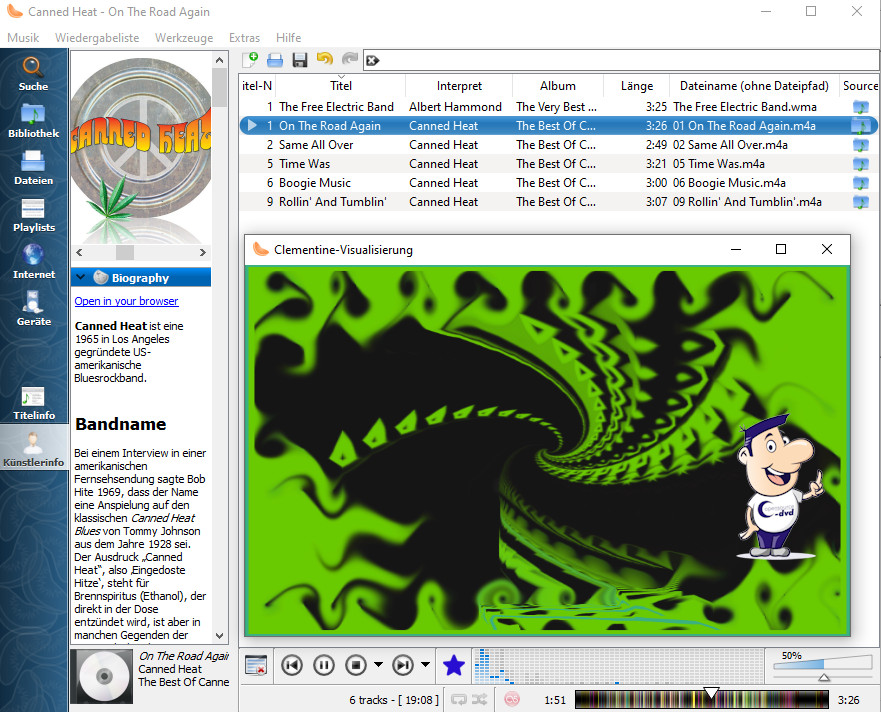Click left arrow of image horizontal scrollbar

pyautogui.click(x=79, y=253)
